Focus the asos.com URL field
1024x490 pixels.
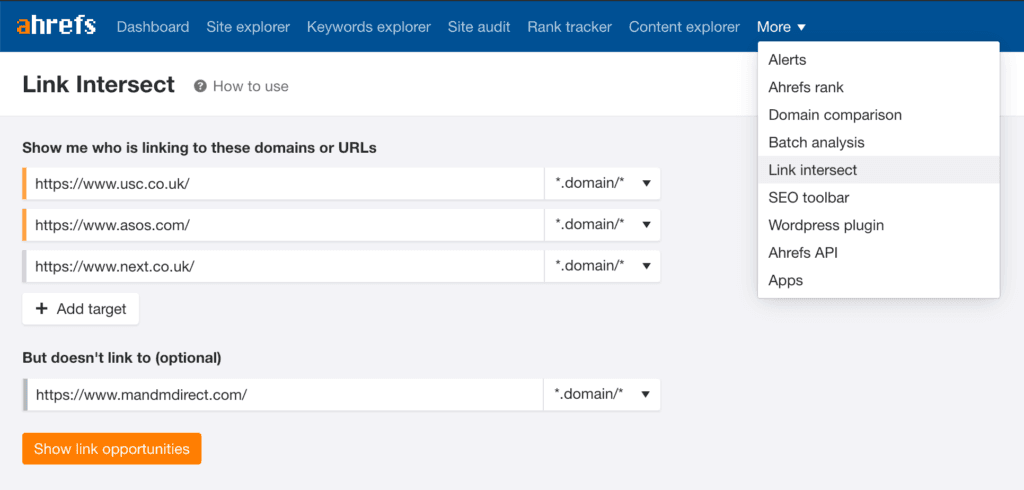pos(285,225)
